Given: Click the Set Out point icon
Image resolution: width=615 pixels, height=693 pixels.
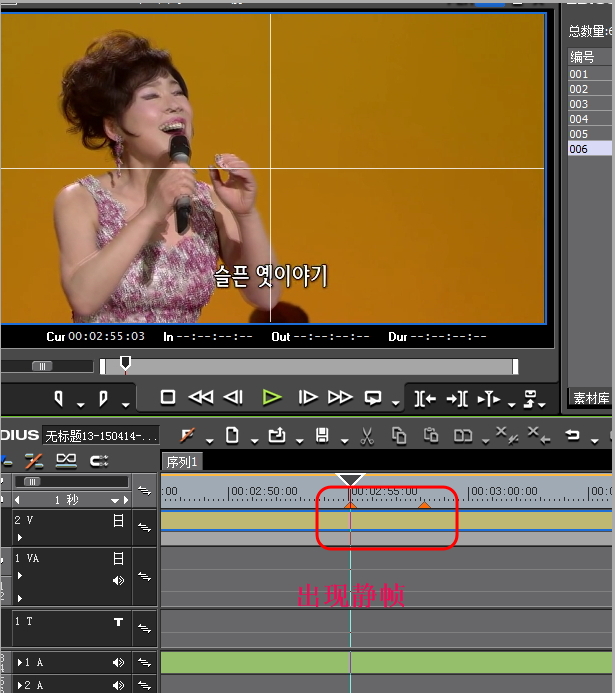Looking at the screenshot, I should [103, 398].
